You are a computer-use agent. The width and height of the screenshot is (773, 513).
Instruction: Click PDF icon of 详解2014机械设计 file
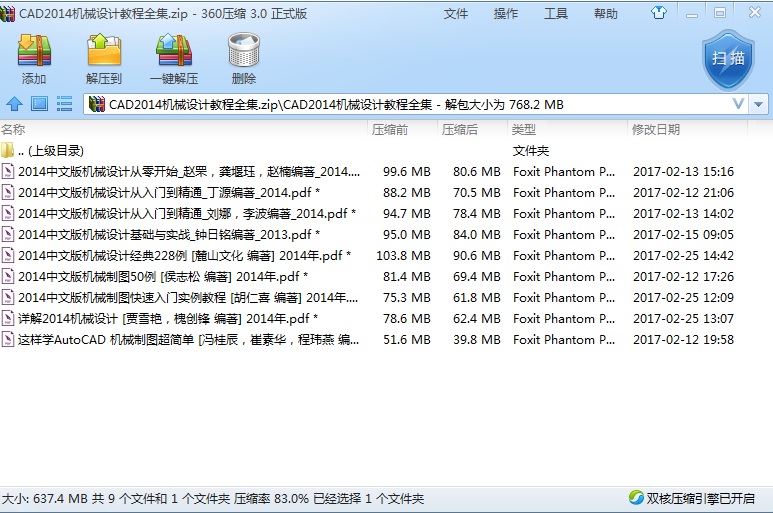tap(7, 318)
